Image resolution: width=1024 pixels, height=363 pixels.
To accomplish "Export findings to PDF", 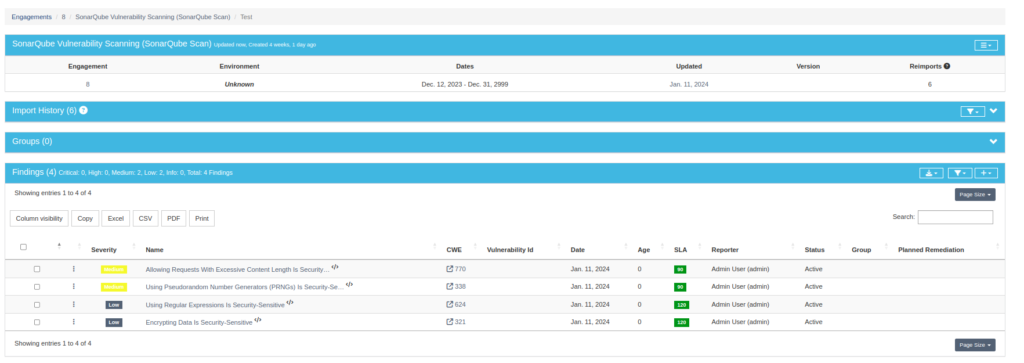I will point(174,219).
